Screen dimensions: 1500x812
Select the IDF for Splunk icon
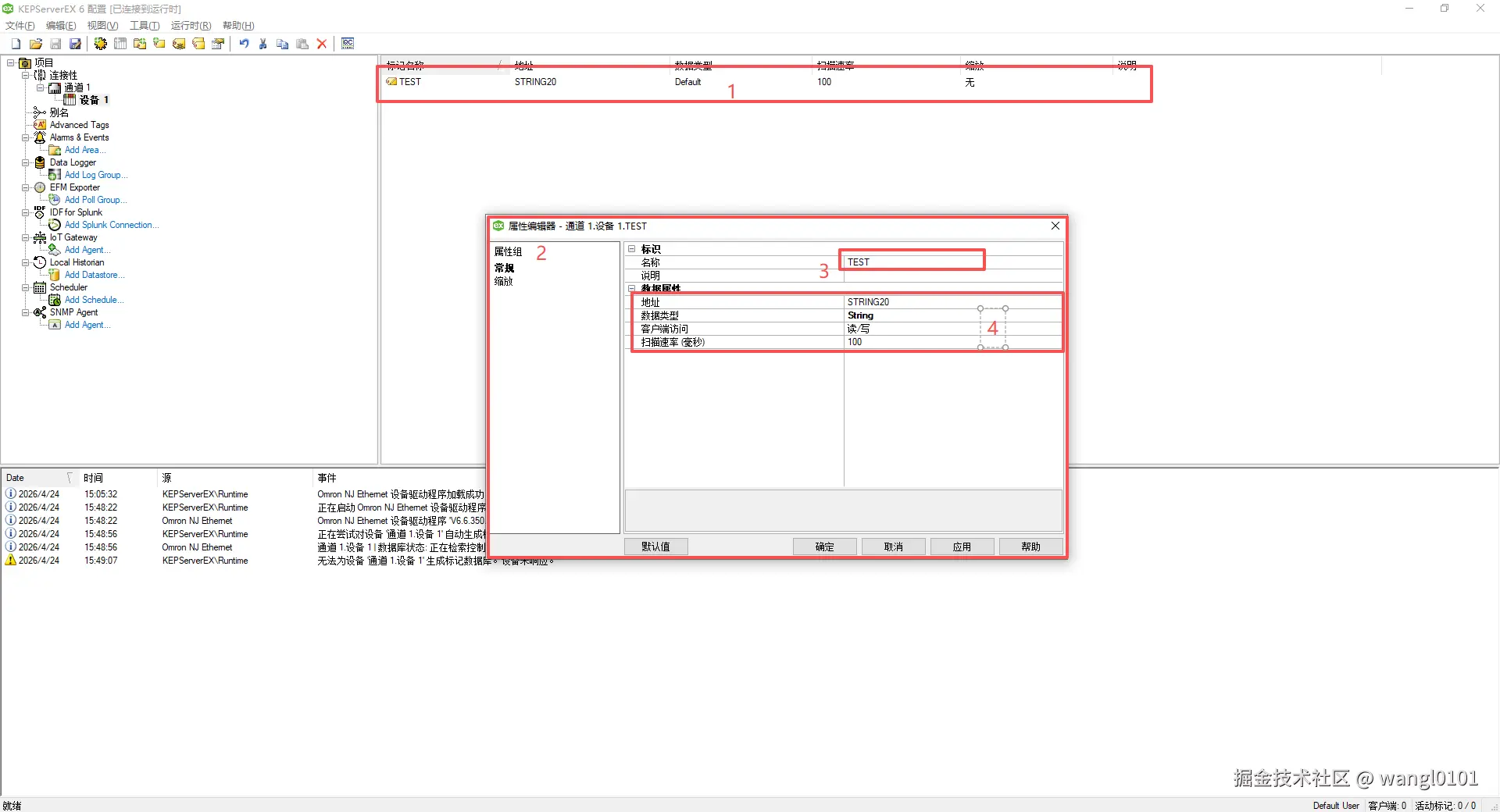coord(40,212)
